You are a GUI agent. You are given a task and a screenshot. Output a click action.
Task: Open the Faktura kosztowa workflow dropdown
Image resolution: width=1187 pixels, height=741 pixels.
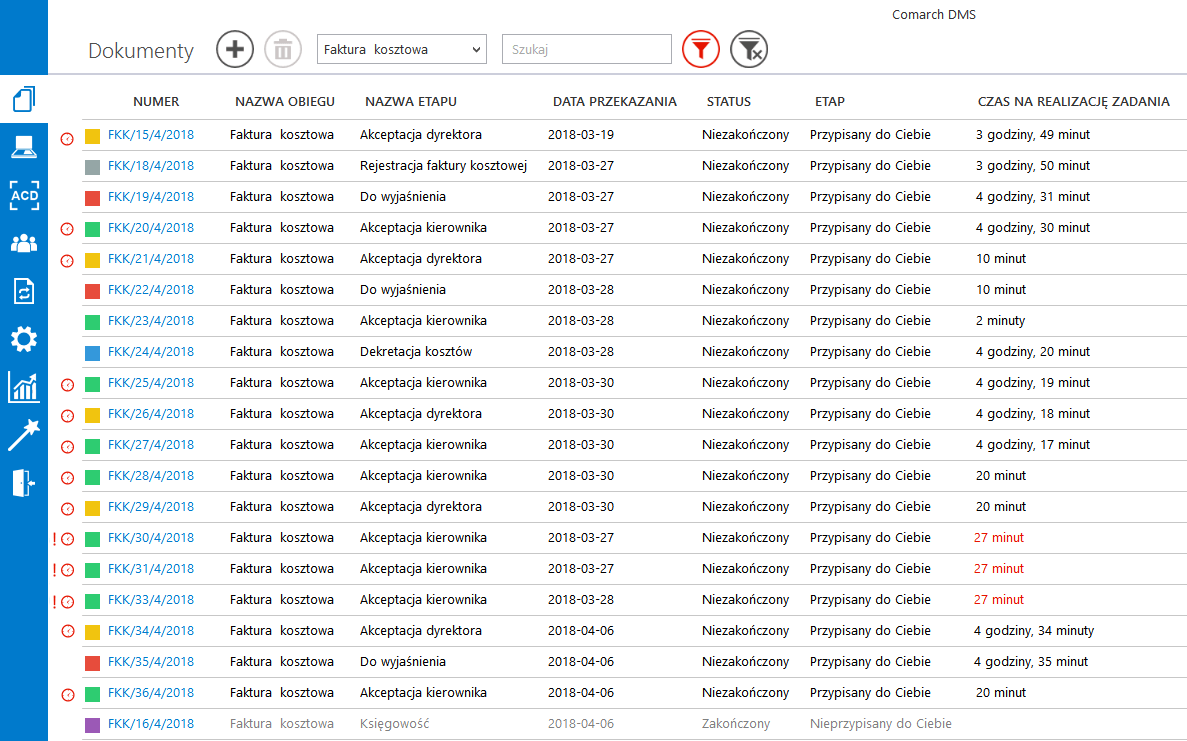[x=401, y=49]
